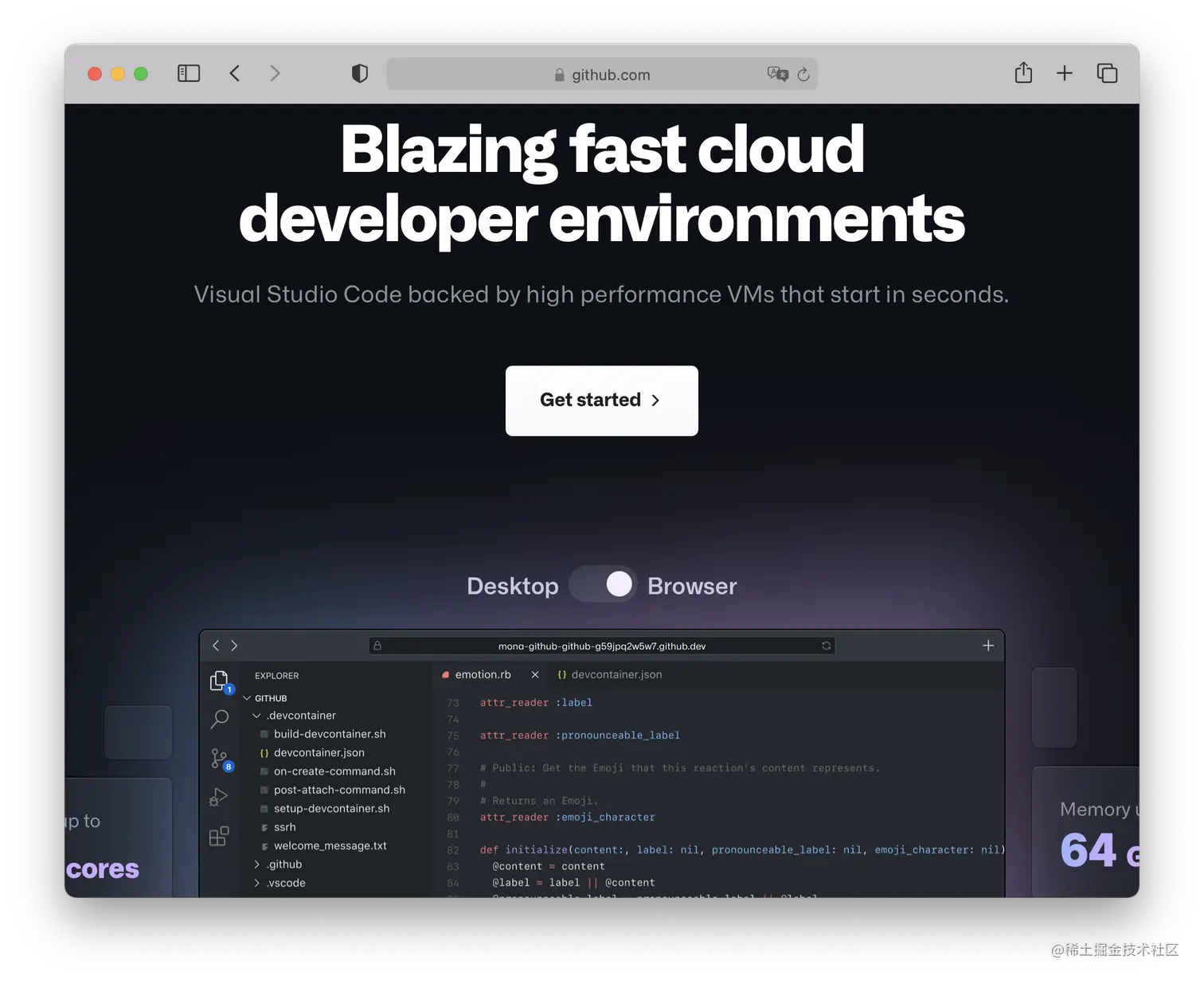The image size is (1204, 983).
Task: Click line '@content = content'
Action: pos(549,866)
